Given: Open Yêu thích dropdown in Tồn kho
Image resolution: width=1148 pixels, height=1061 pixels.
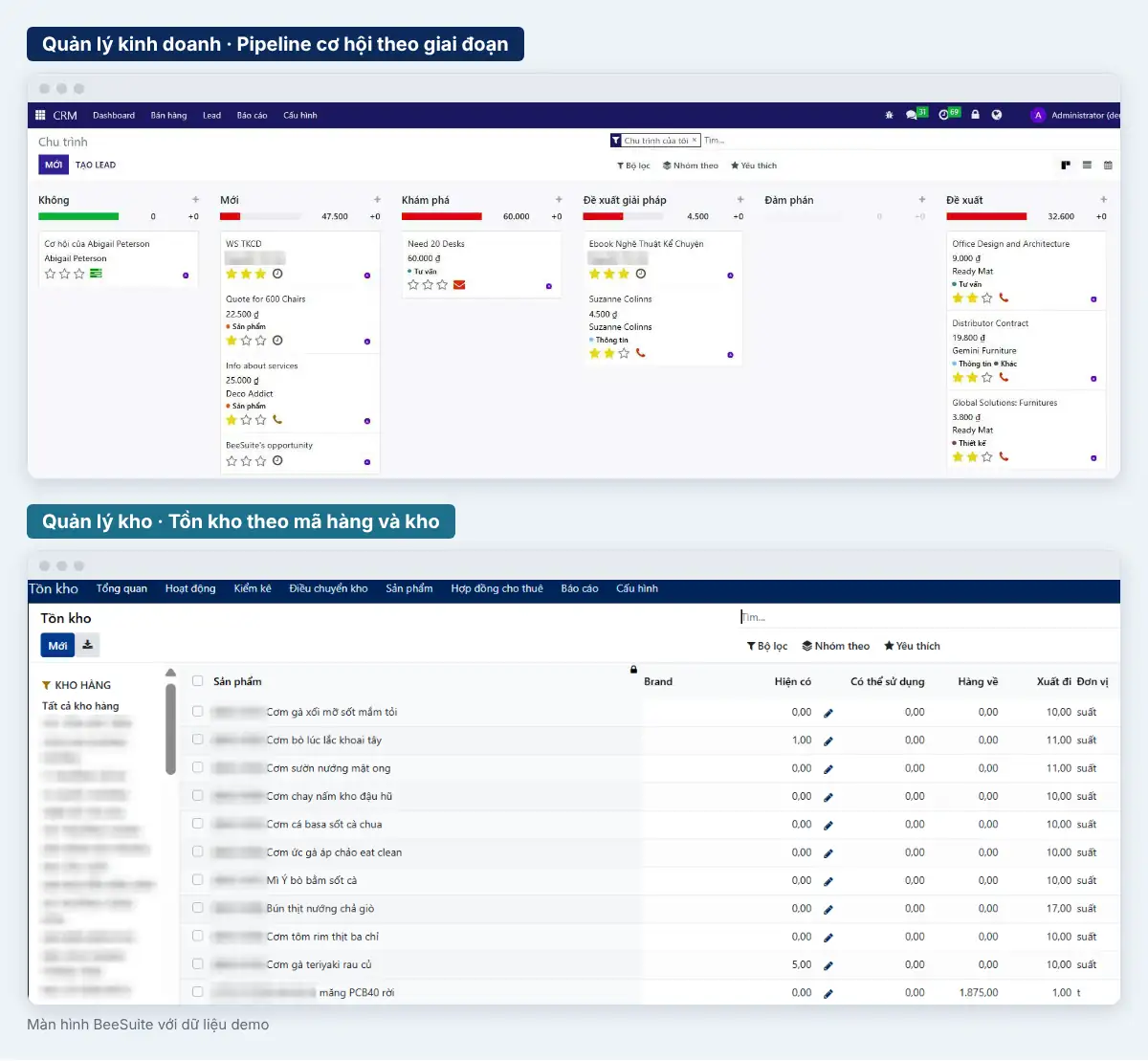Looking at the screenshot, I should [913, 646].
